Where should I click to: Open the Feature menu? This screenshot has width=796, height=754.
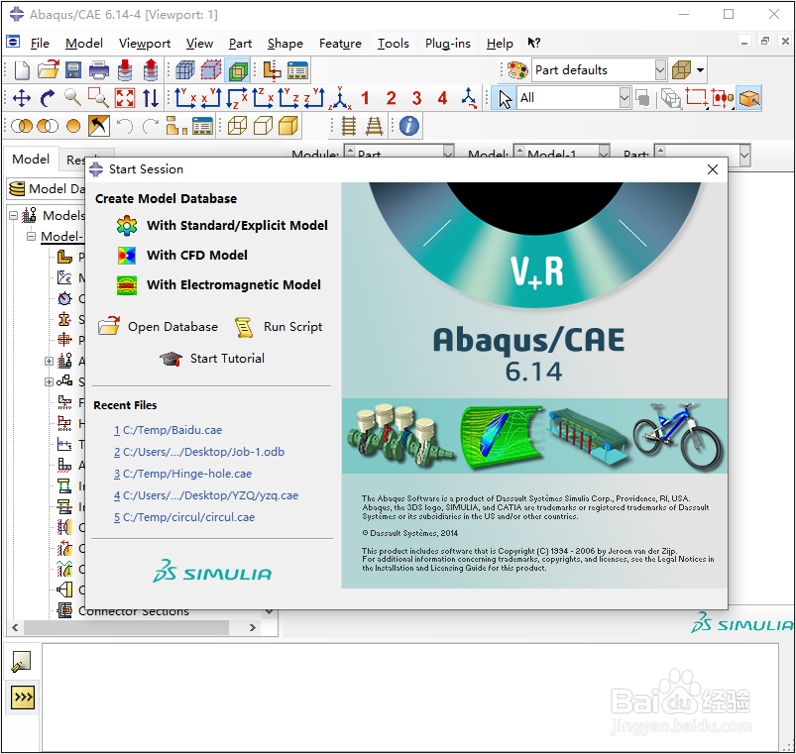coord(340,44)
